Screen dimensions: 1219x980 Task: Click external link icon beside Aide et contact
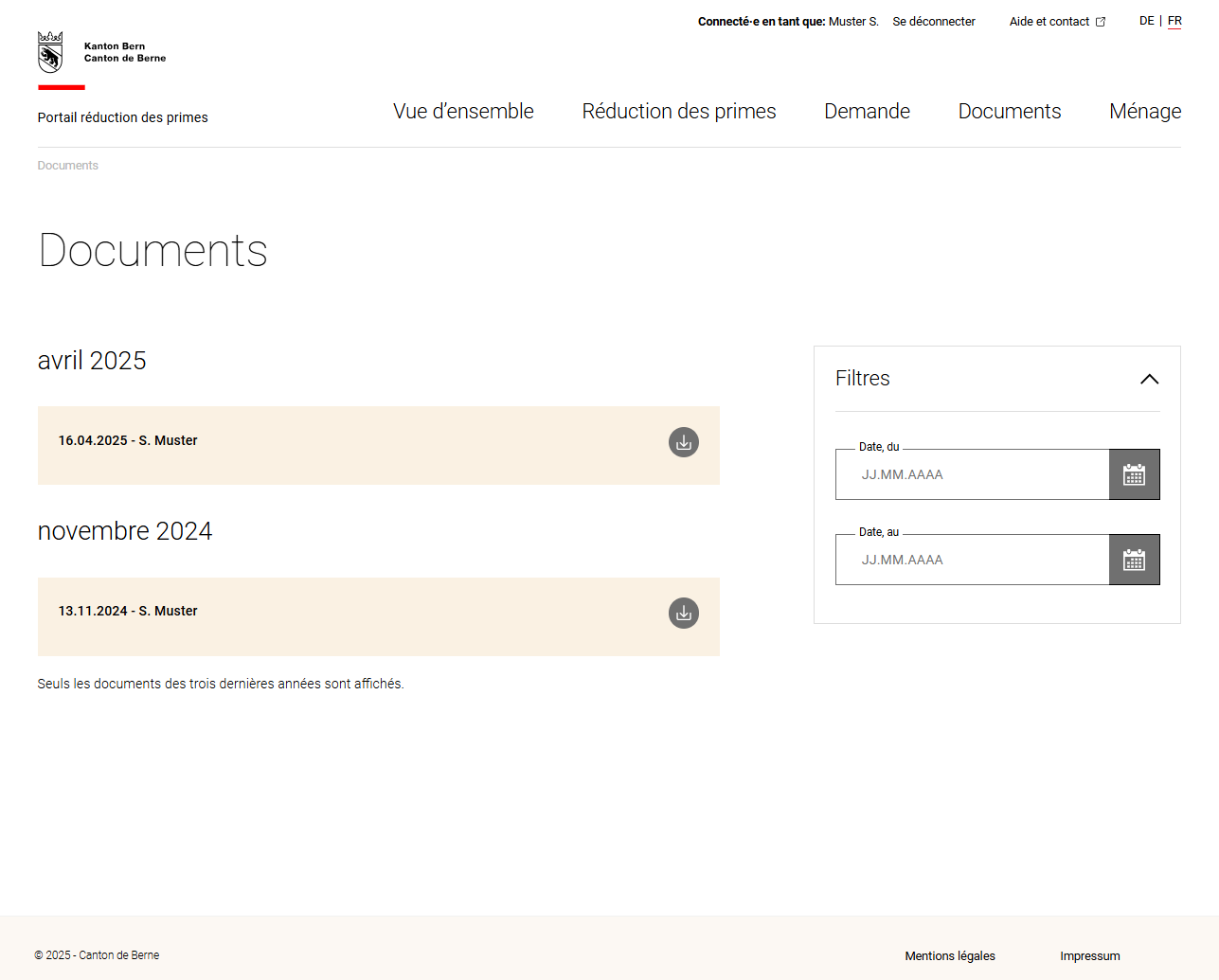coord(1101,22)
